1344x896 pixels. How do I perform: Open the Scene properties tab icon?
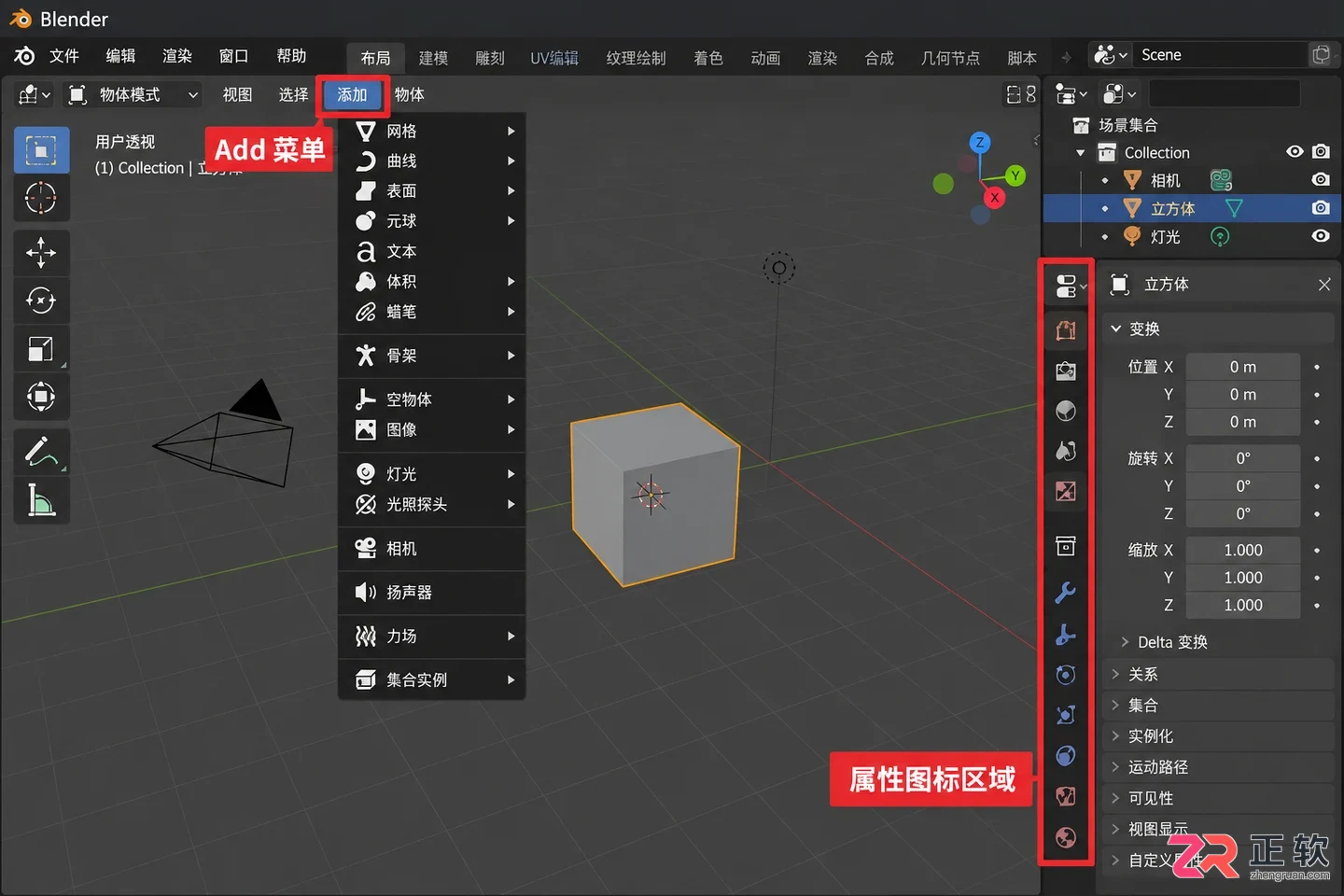(x=1066, y=452)
